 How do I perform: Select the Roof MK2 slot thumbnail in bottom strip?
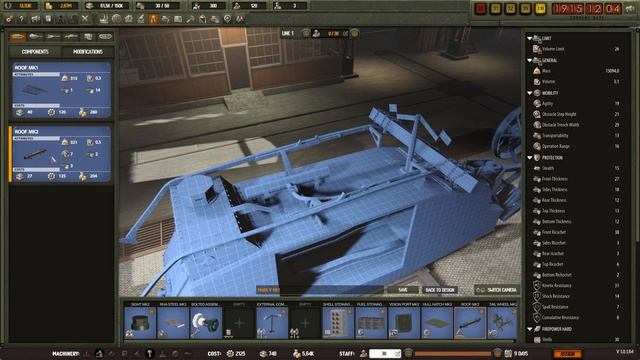point(471,323)
